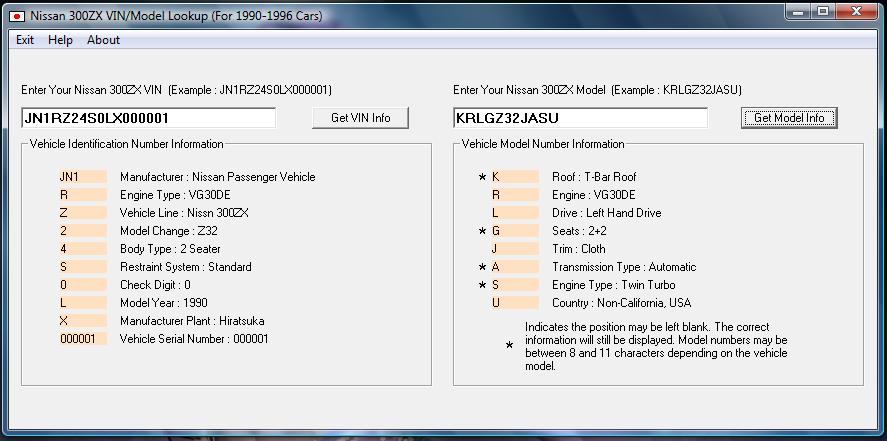Select 'Engine Type : VG30DE' text
The image size is (887, 441).
[x=175, y=195]
